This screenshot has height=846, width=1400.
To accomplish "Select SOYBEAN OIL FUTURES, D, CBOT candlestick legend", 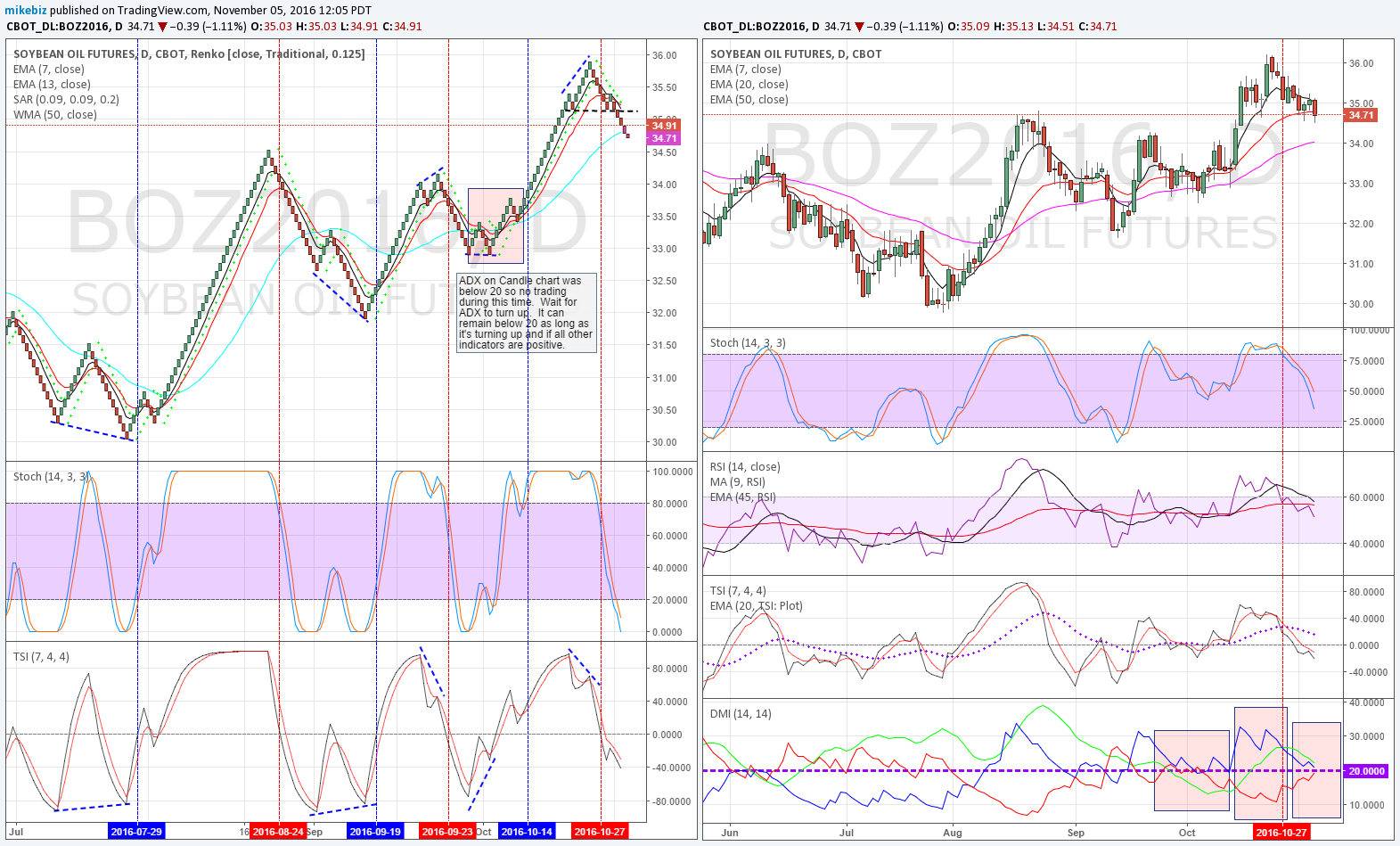I will pos(796,53).
